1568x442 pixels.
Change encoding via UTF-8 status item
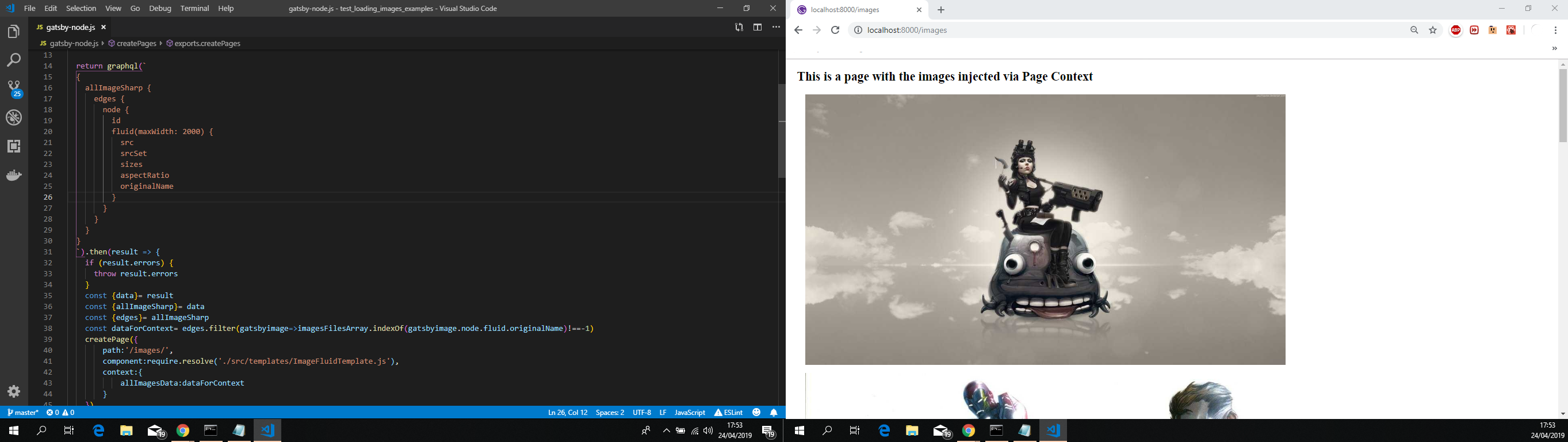(x=641, y=412)
